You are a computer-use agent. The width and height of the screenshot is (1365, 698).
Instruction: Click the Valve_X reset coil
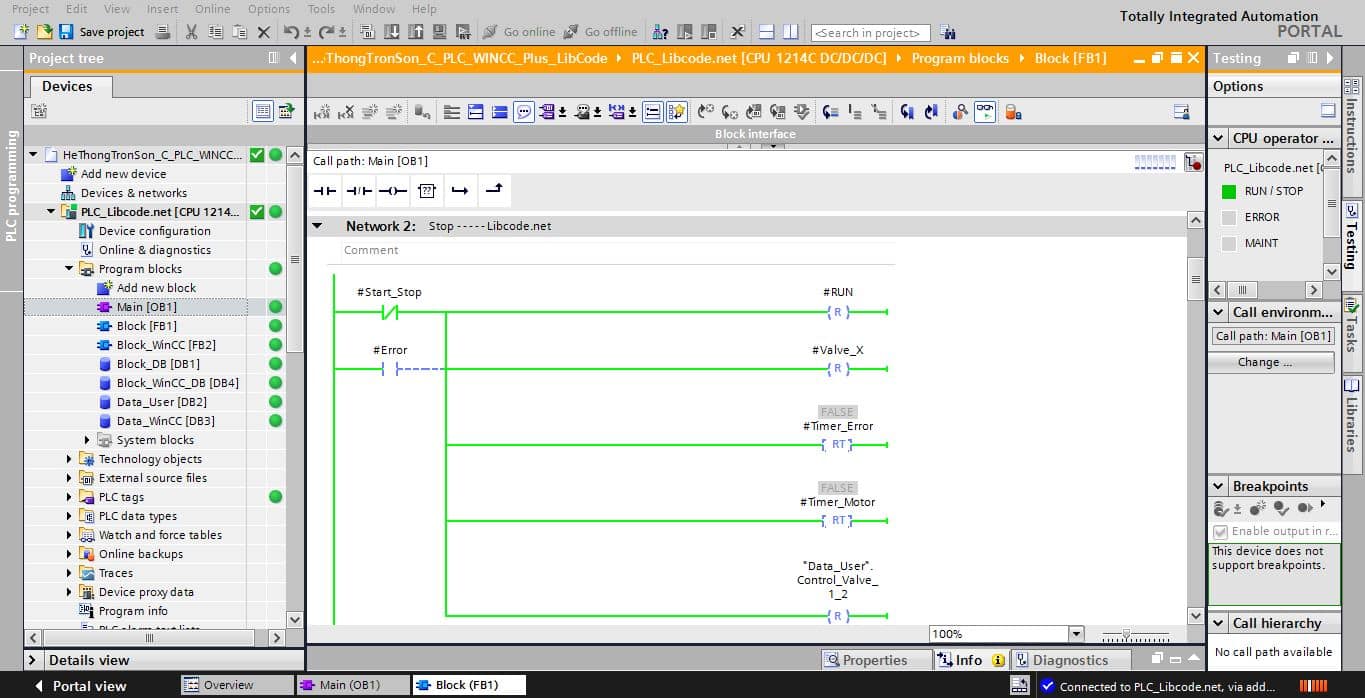click(x=838, y=370)
